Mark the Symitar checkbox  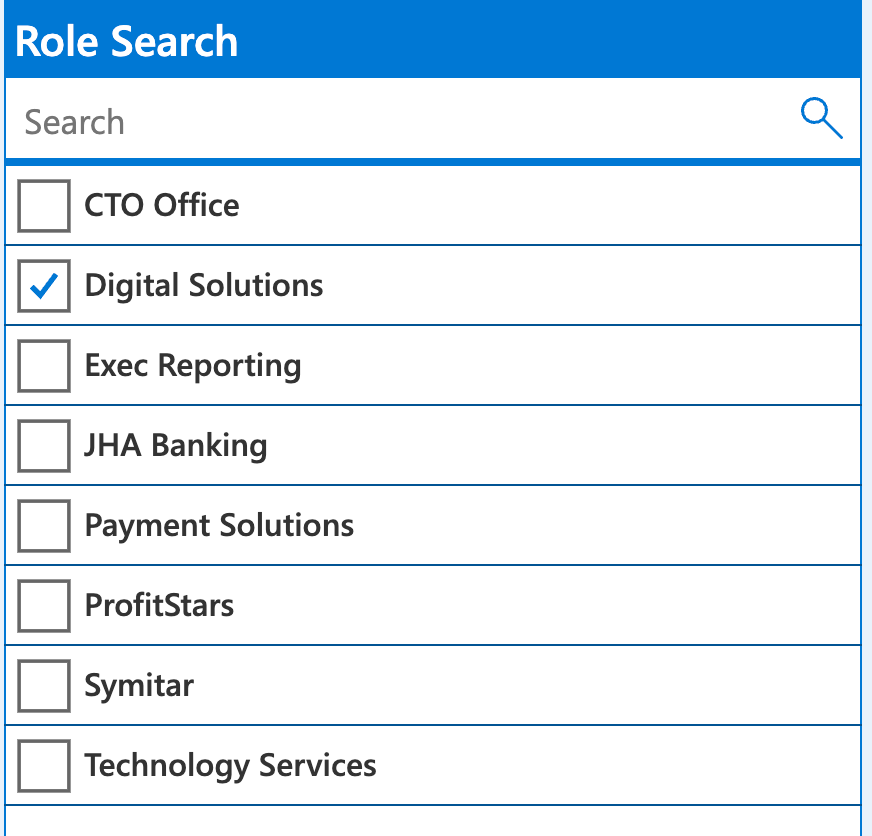[44, 686]
